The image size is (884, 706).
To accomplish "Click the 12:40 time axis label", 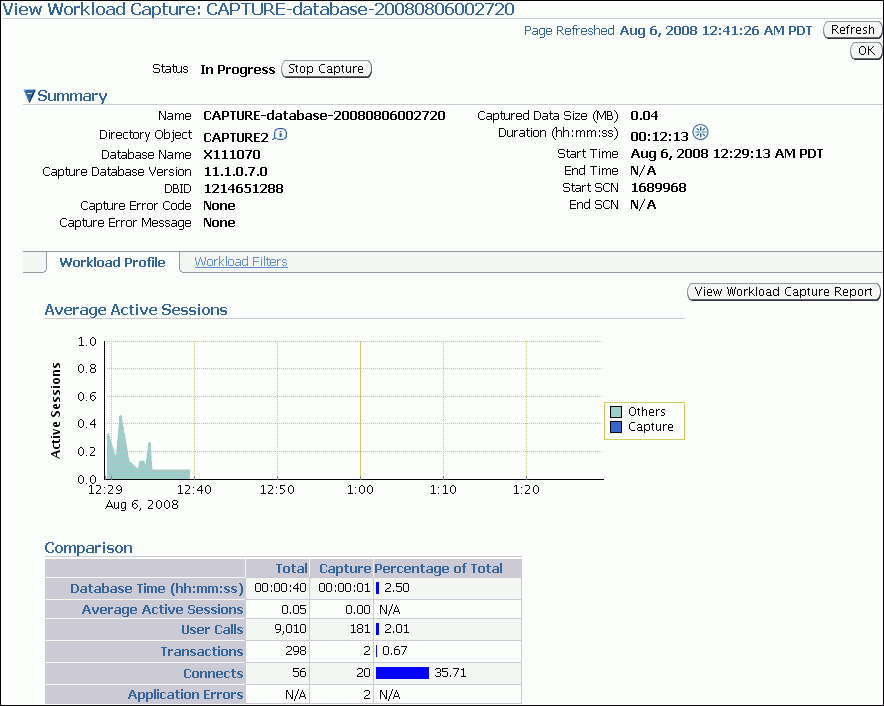I will 194,489.
